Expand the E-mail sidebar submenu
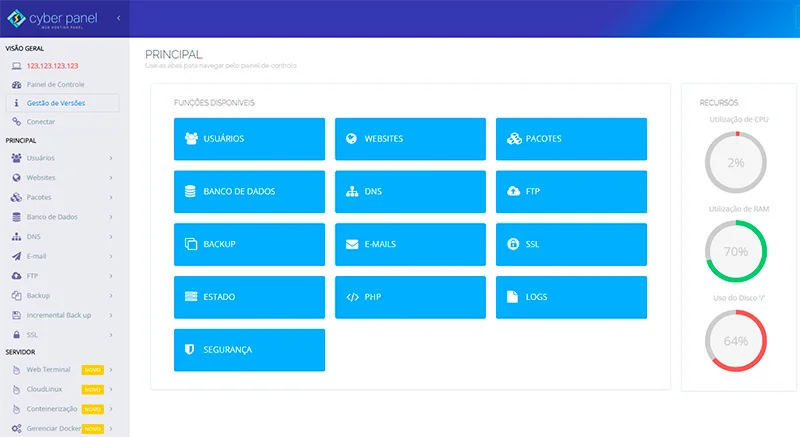 point(111,256)
